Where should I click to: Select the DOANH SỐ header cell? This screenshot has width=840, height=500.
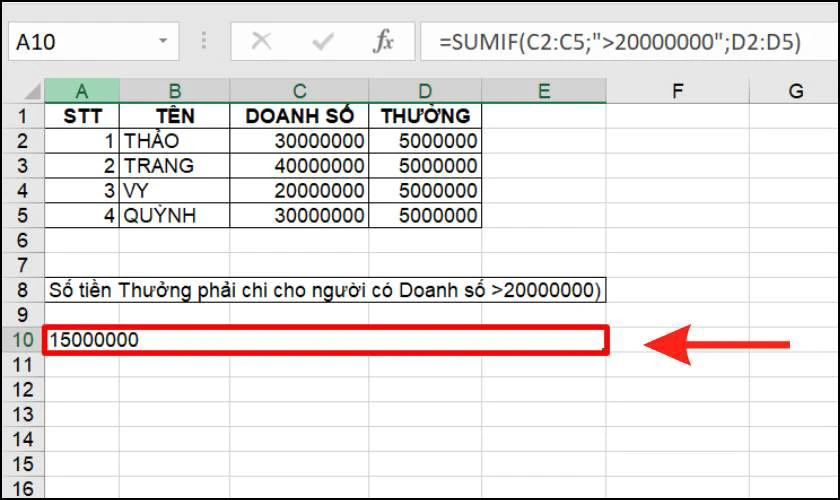tap(299, 116)
